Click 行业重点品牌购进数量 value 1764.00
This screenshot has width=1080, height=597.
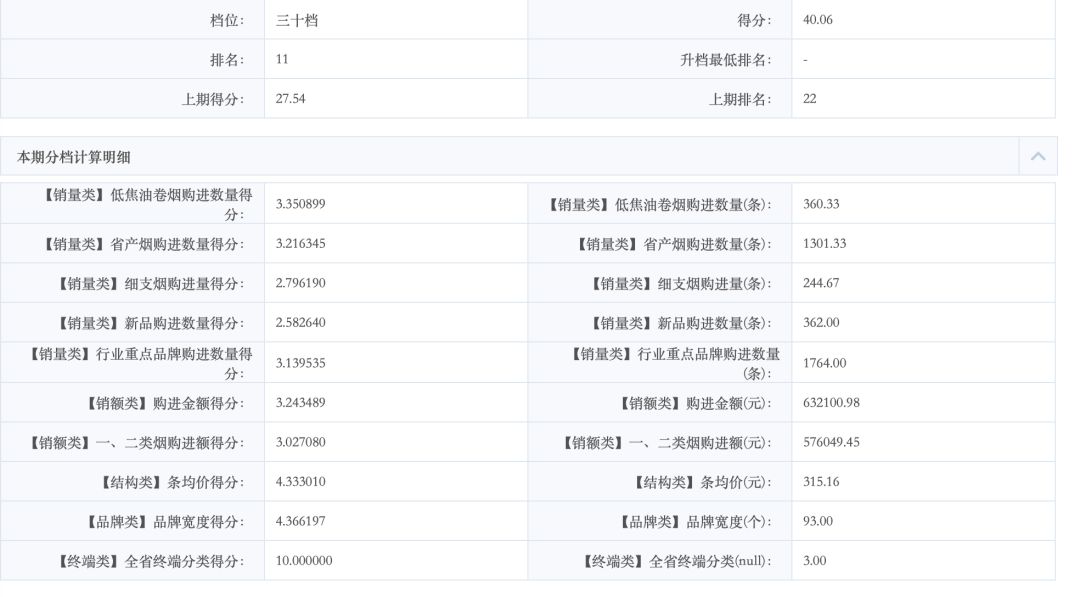point(824,363)
